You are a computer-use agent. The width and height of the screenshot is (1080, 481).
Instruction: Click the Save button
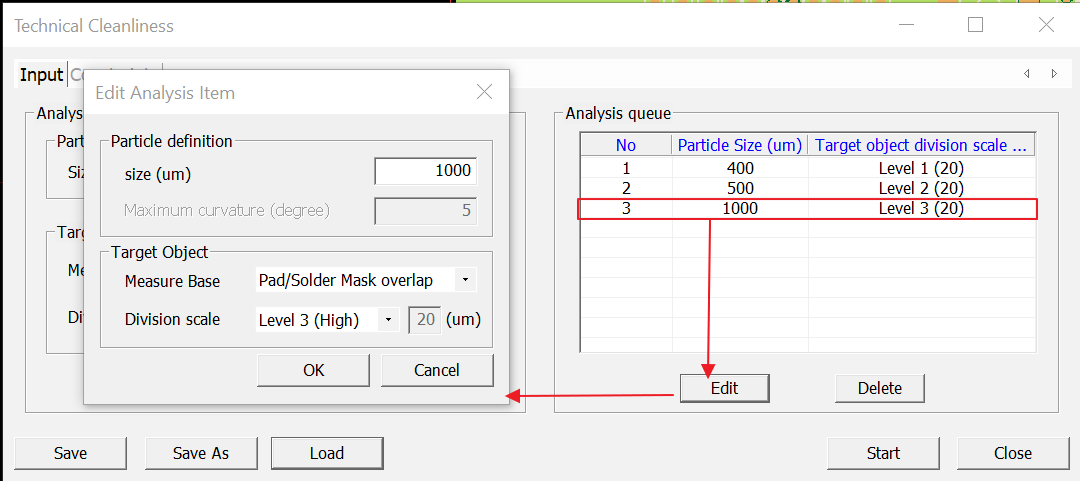(x=70, y=453)
